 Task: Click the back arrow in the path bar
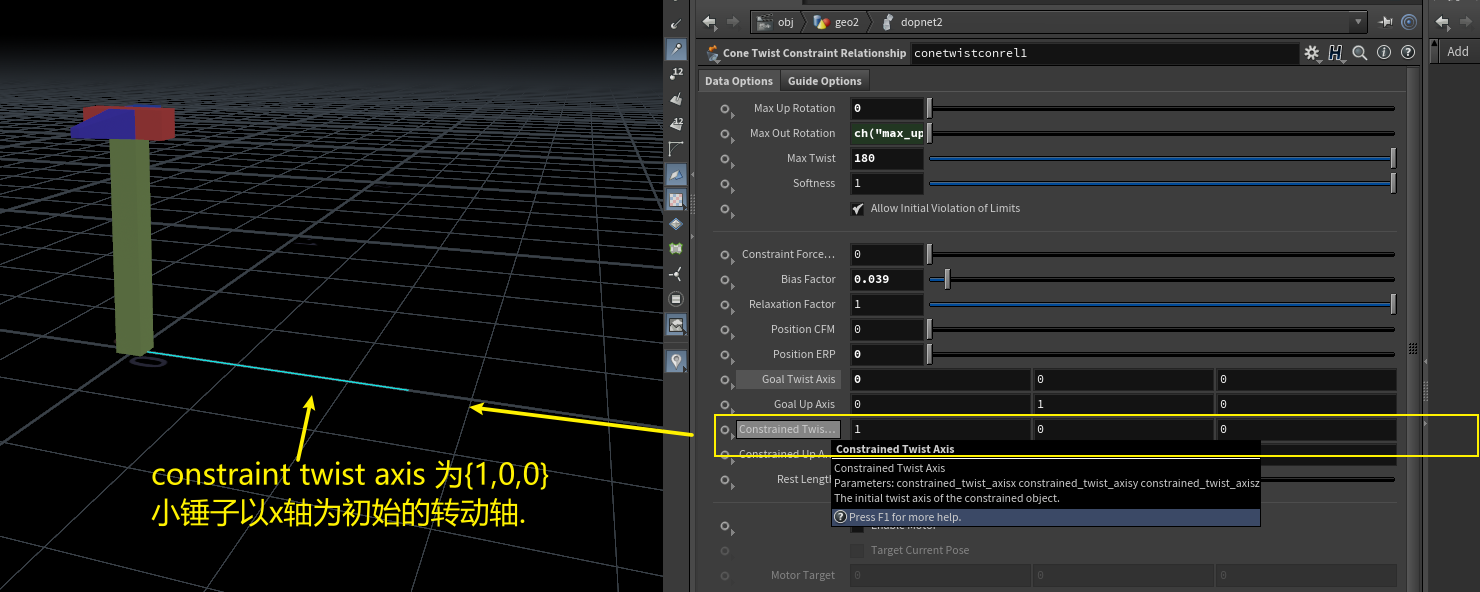point(709,22)
